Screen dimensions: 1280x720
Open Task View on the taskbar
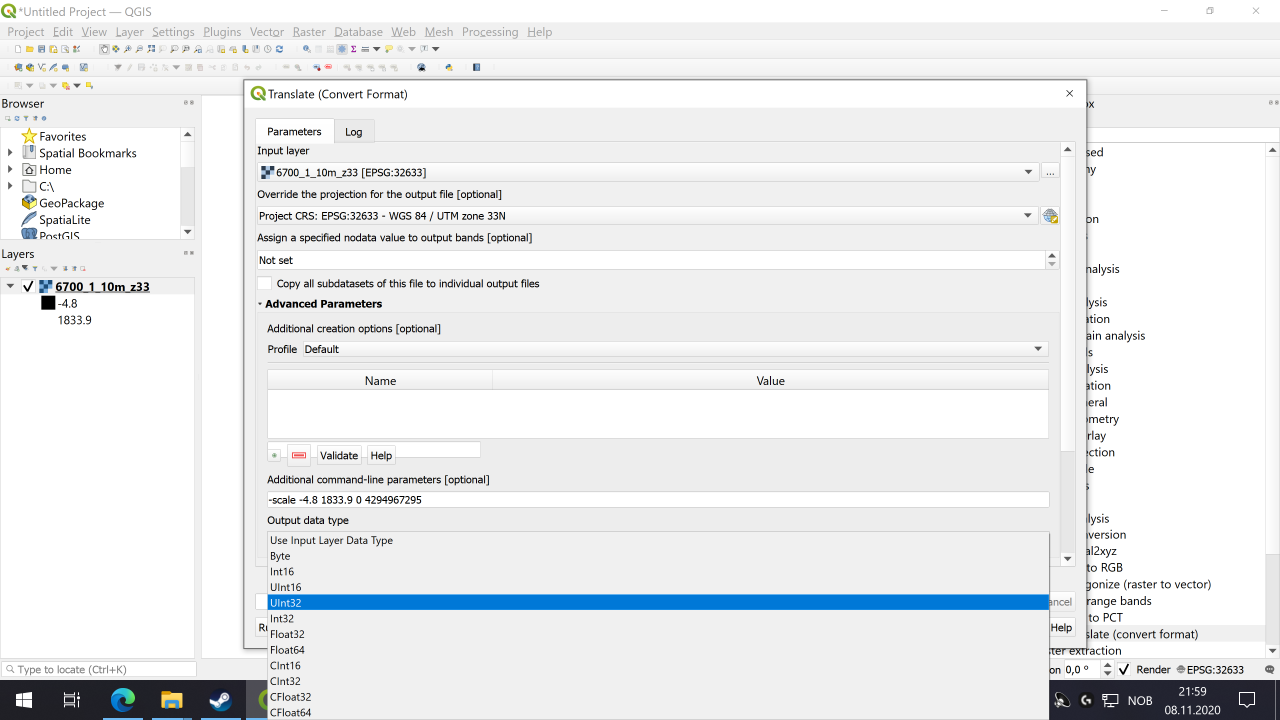click(72, 700)
